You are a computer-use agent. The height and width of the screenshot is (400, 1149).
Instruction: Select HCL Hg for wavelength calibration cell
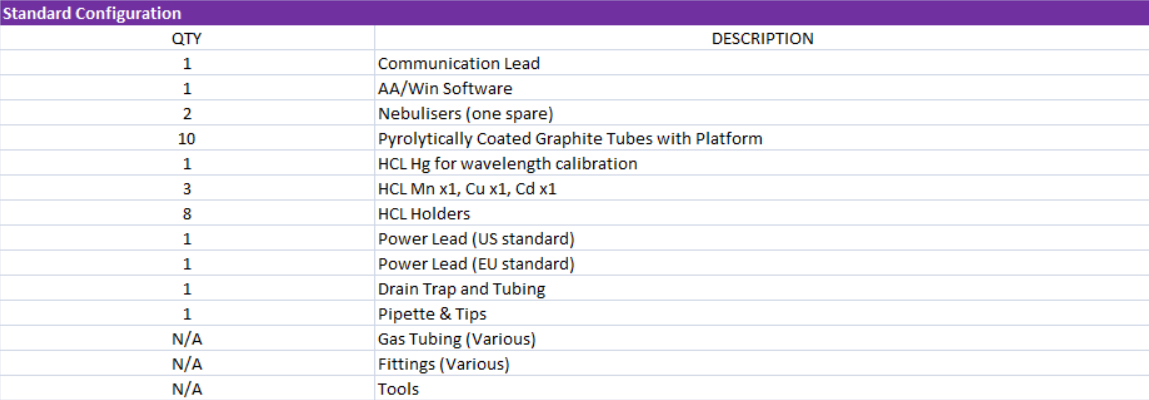[507, 164]
